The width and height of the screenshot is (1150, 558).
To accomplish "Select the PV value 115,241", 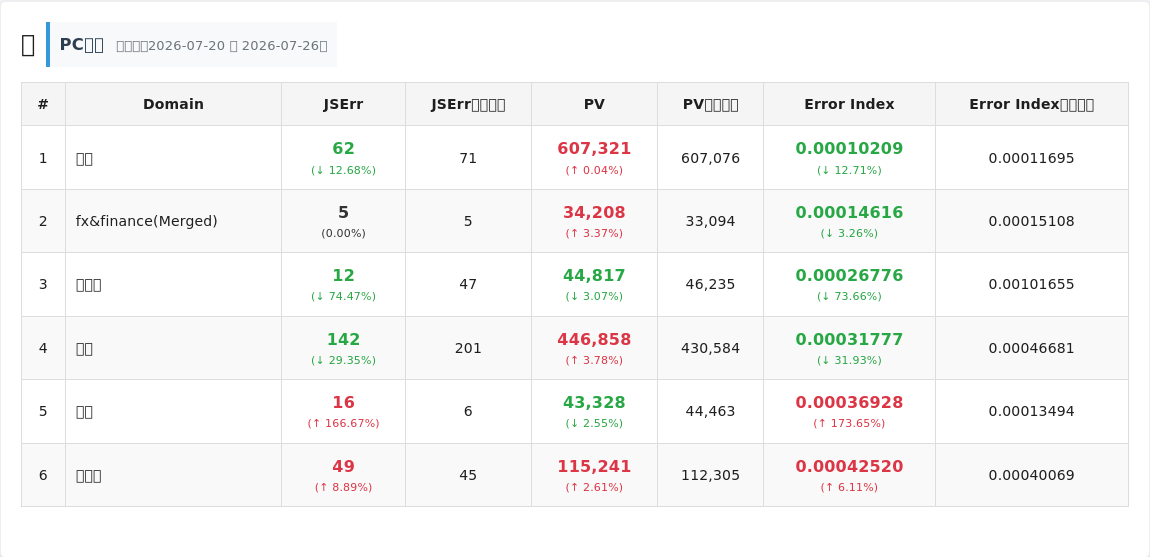I will pos(594,467).
